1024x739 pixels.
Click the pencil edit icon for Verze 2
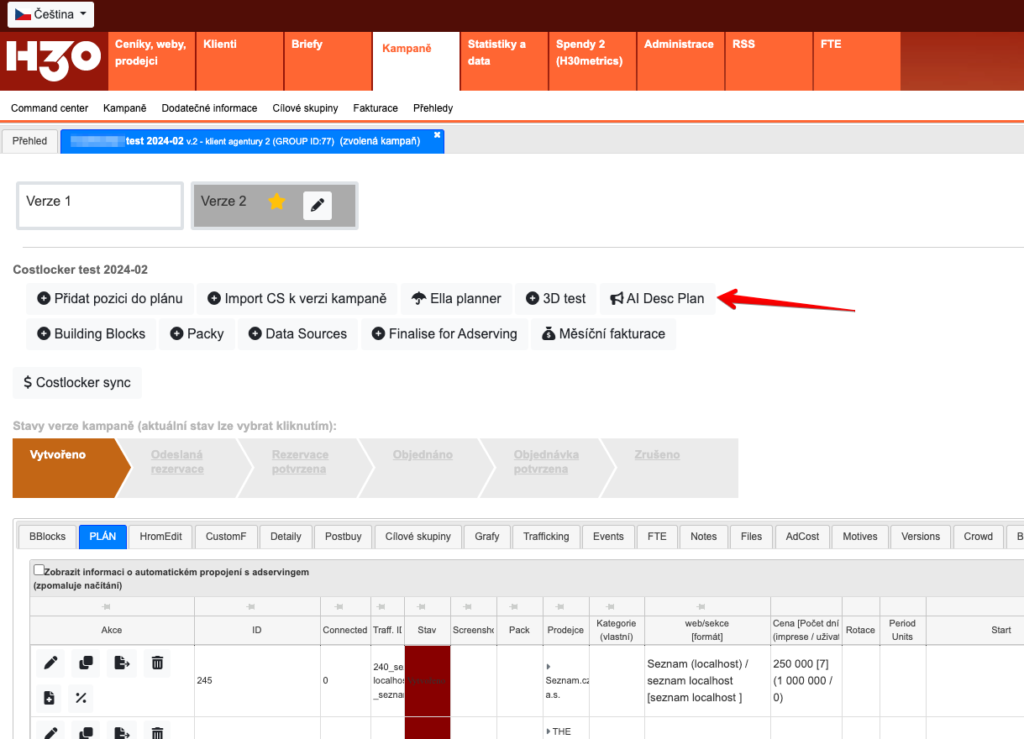(x=317, y=205)
